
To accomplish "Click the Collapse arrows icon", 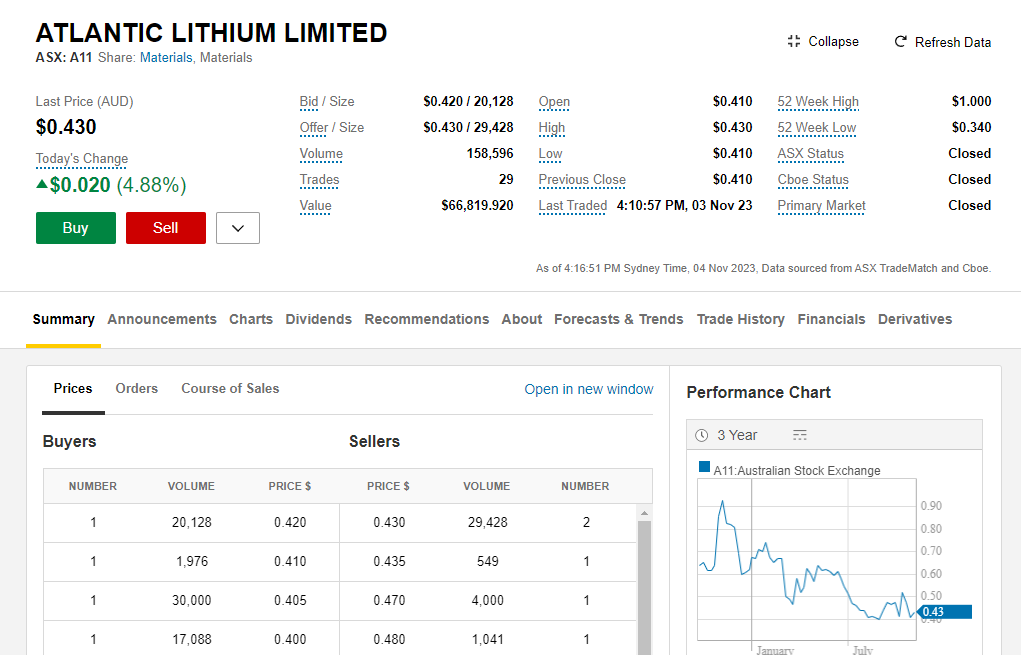I will pyautogui.click(x=793, y=41).
